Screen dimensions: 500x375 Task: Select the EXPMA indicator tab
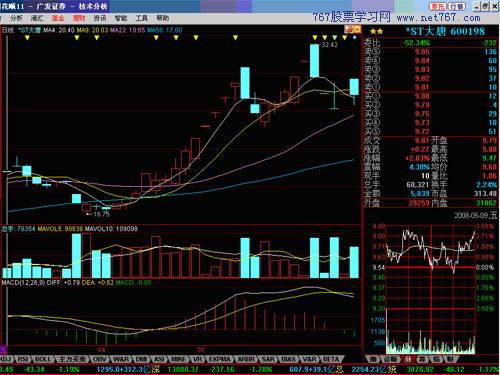coord(219,359)
